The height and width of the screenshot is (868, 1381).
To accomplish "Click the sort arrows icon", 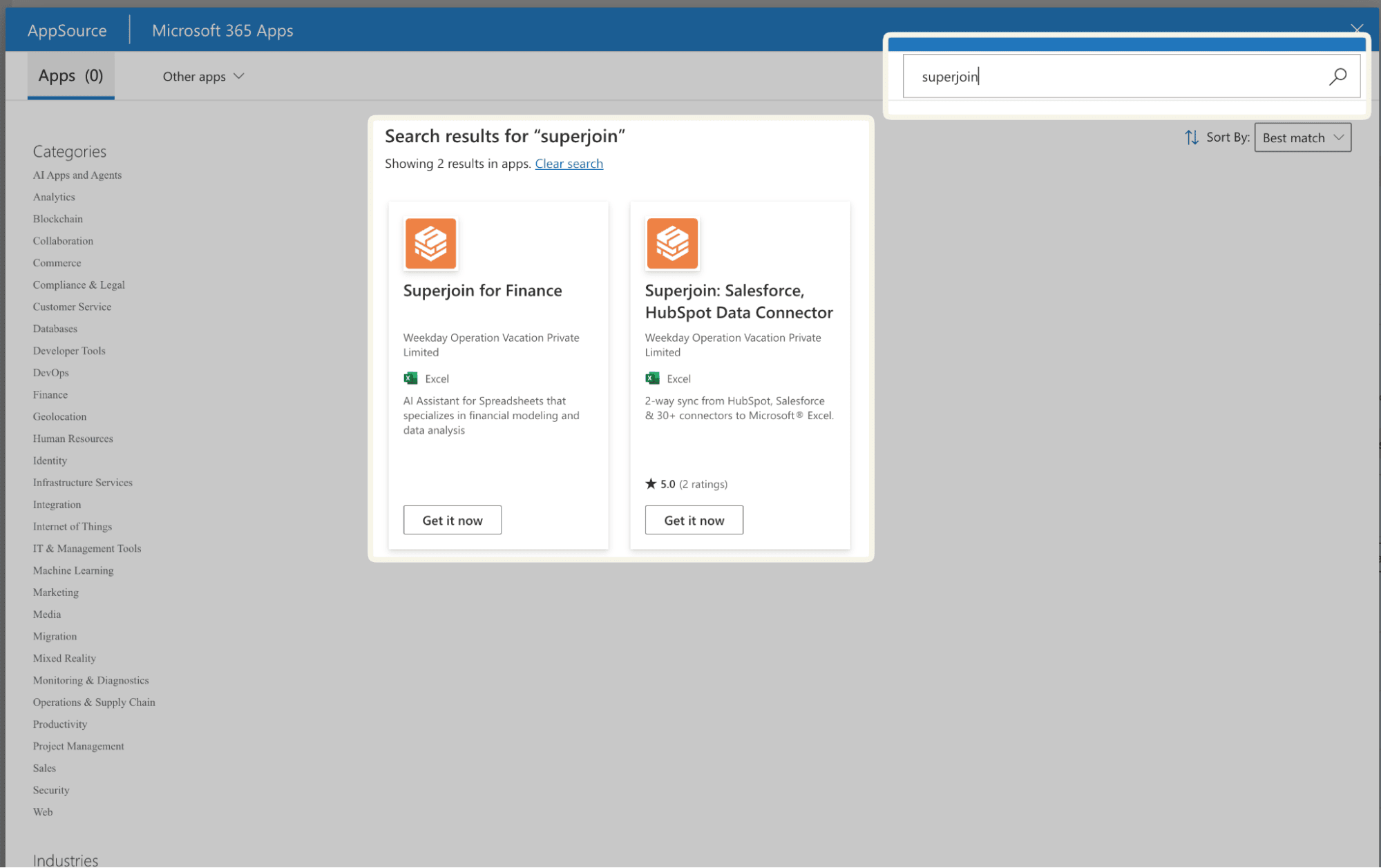I will click(1191, 137).
